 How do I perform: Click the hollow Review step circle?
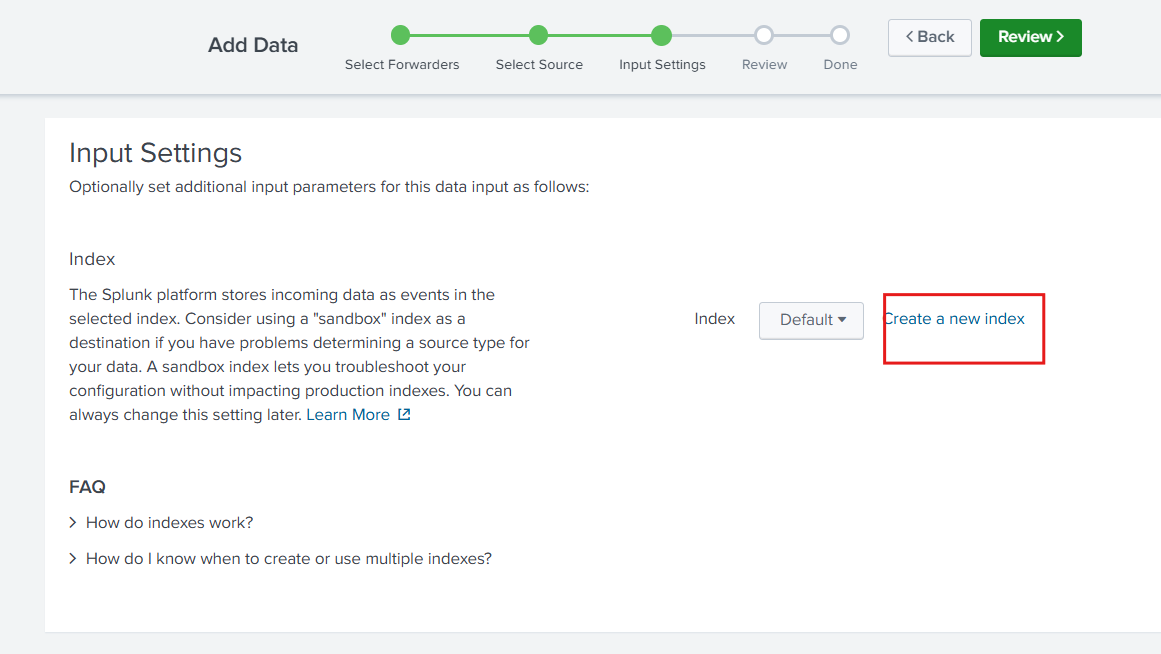764,36
